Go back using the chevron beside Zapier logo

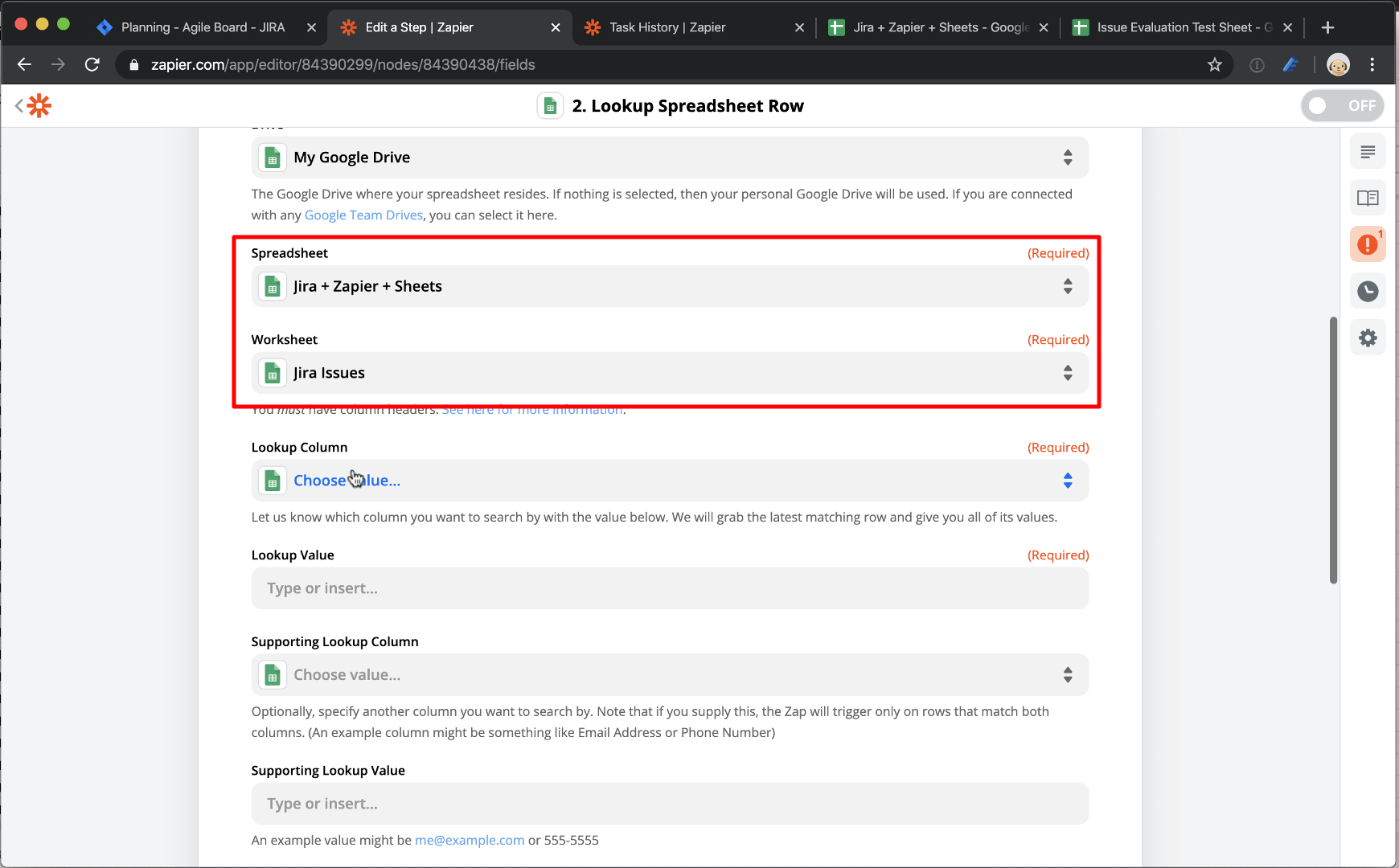coord(19,105)
